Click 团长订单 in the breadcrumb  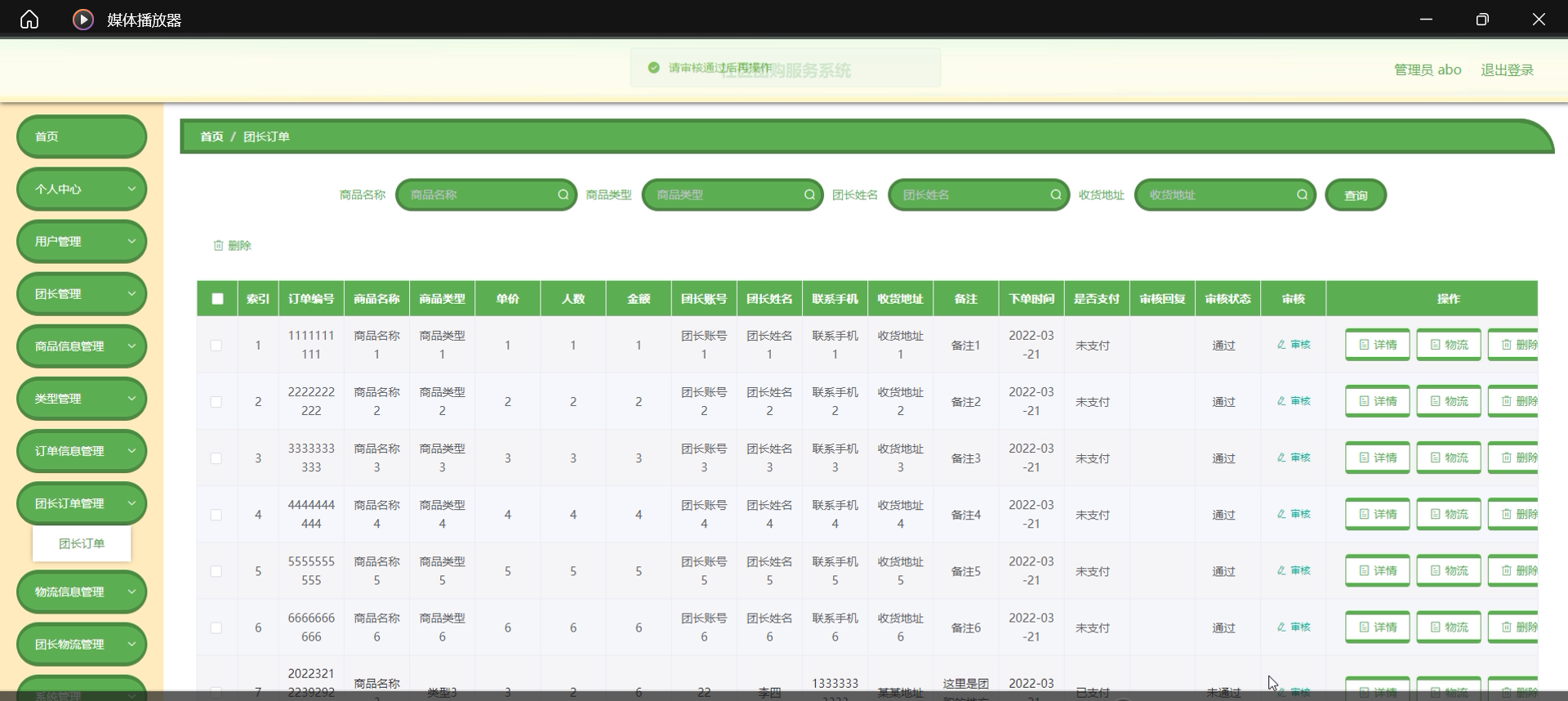click(x=266, y=136)
